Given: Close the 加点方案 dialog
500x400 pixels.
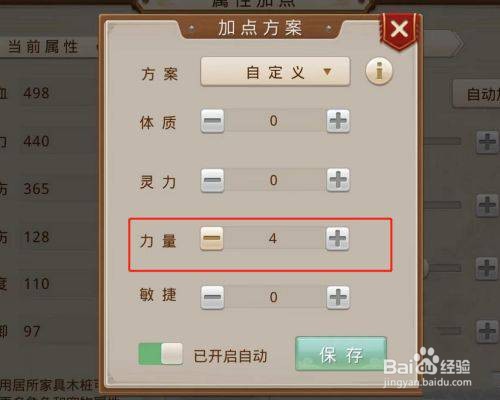Looking at the screenshot, I should tap(399, 29).
